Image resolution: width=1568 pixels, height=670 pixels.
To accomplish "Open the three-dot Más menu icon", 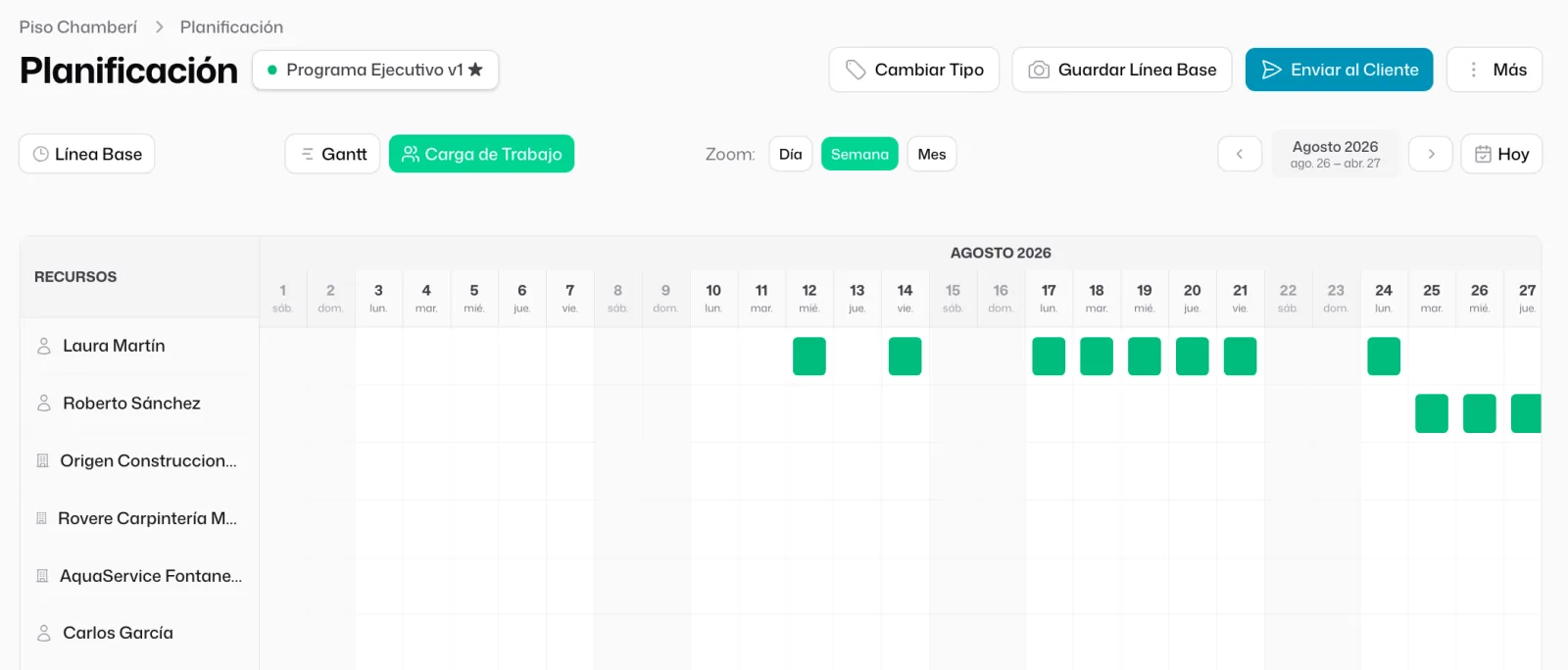I will pos(1473,70).
